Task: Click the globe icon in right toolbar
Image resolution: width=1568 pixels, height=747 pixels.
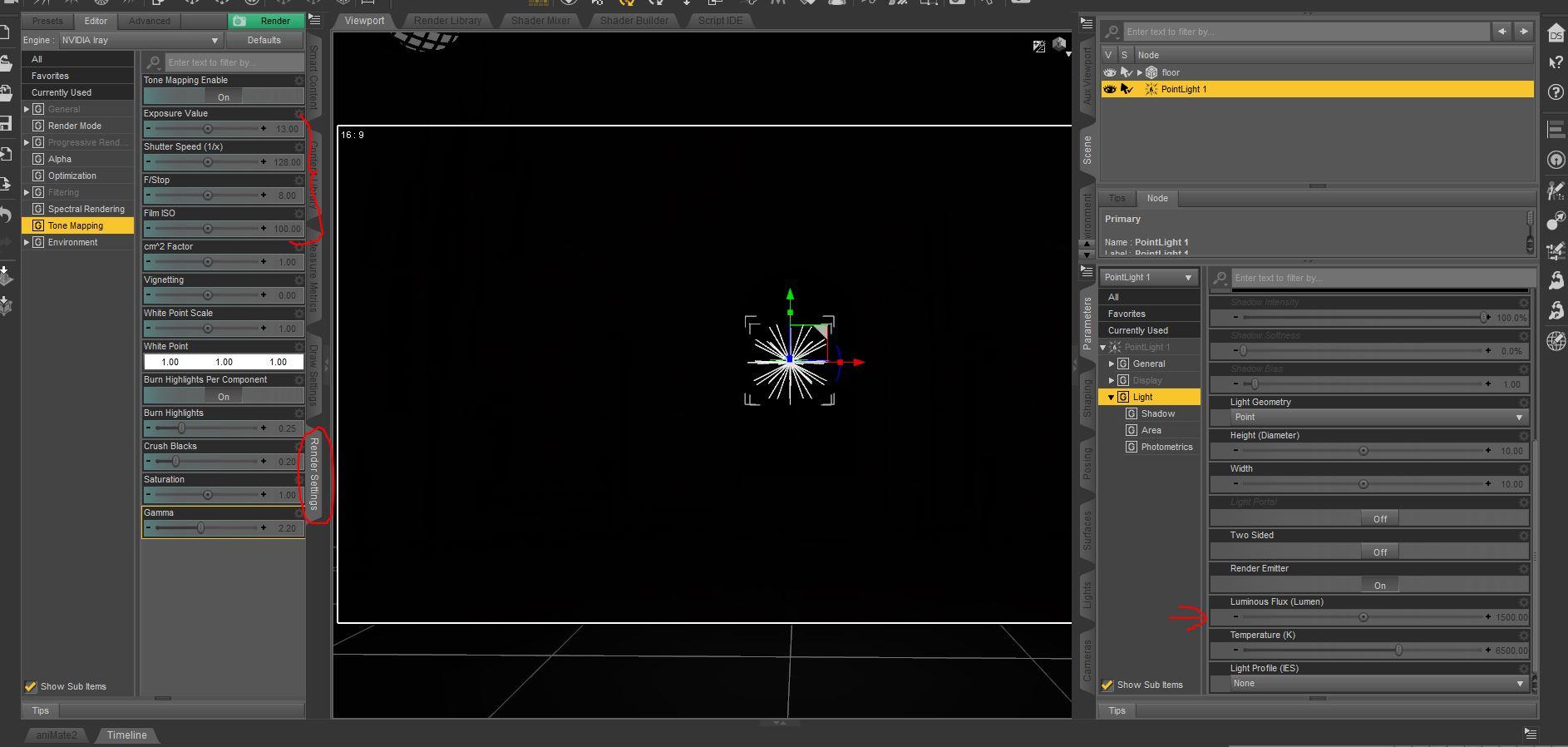Action: (x=1556, y=341)
